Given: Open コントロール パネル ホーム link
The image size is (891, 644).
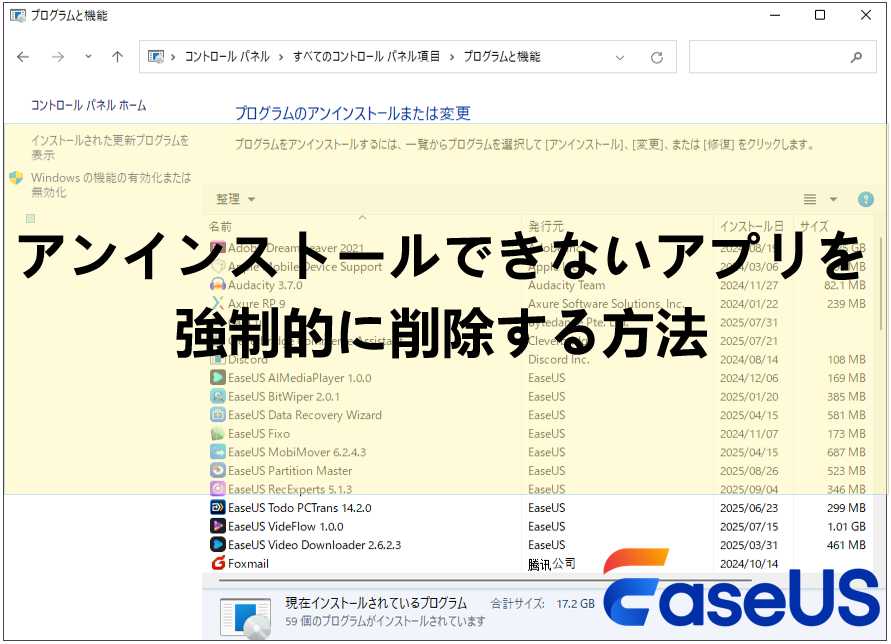Looking at the screenshot, I should 89,105.
